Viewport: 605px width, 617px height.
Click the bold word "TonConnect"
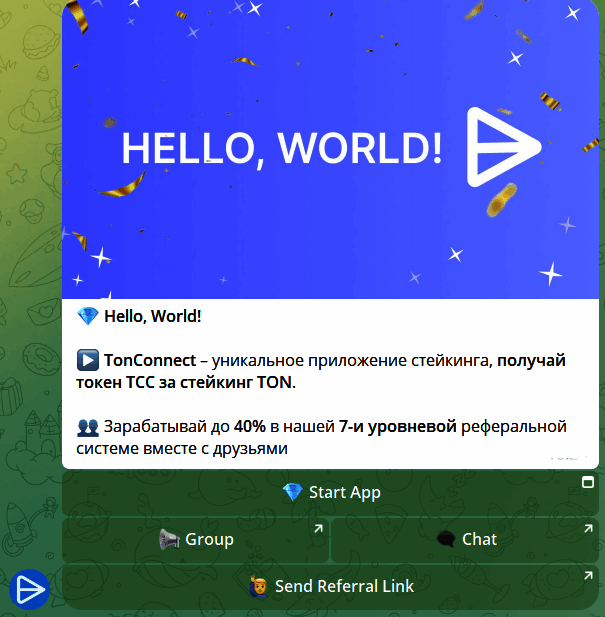click(x=150, y=360)
